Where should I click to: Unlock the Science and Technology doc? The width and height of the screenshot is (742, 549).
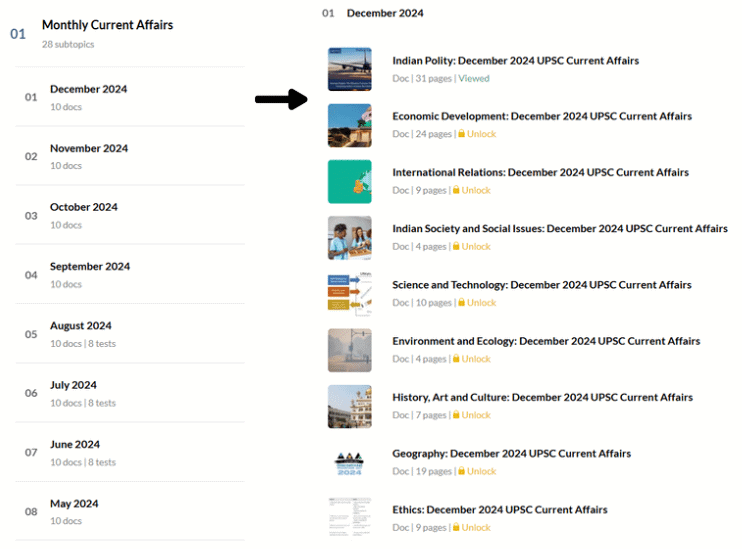(479, 302)
